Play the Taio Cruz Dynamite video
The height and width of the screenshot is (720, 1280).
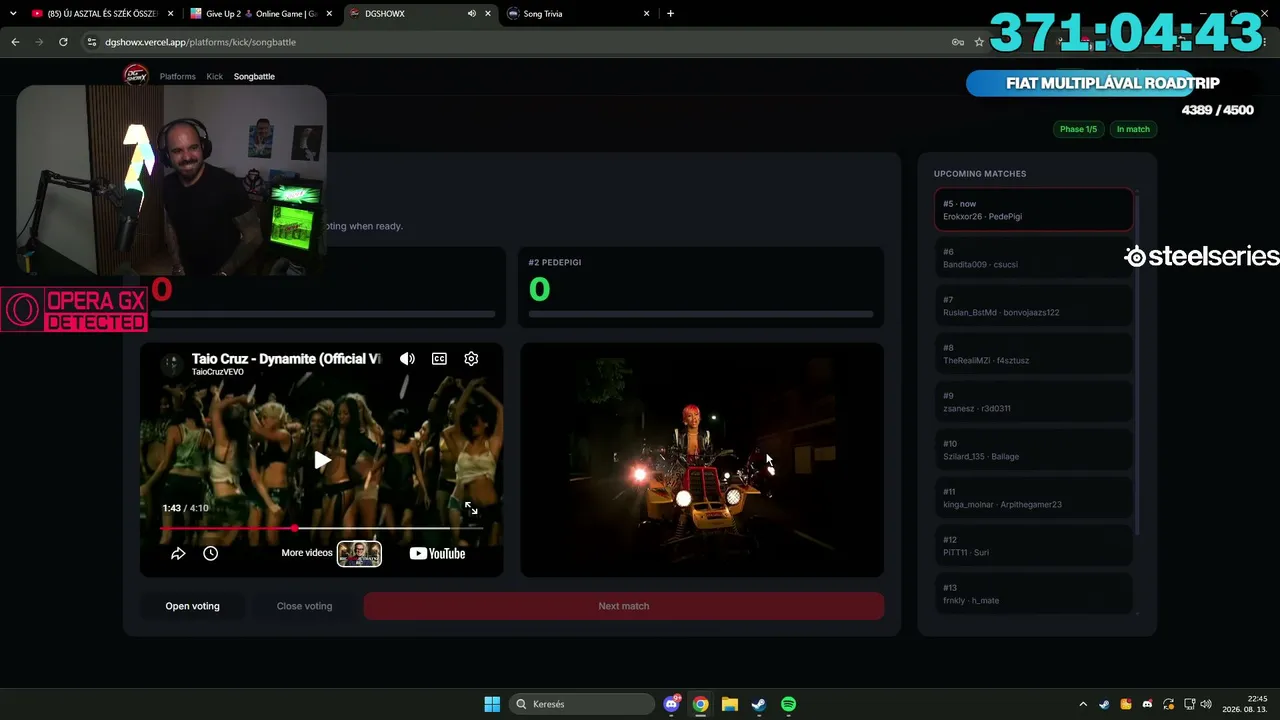point(322,460)
